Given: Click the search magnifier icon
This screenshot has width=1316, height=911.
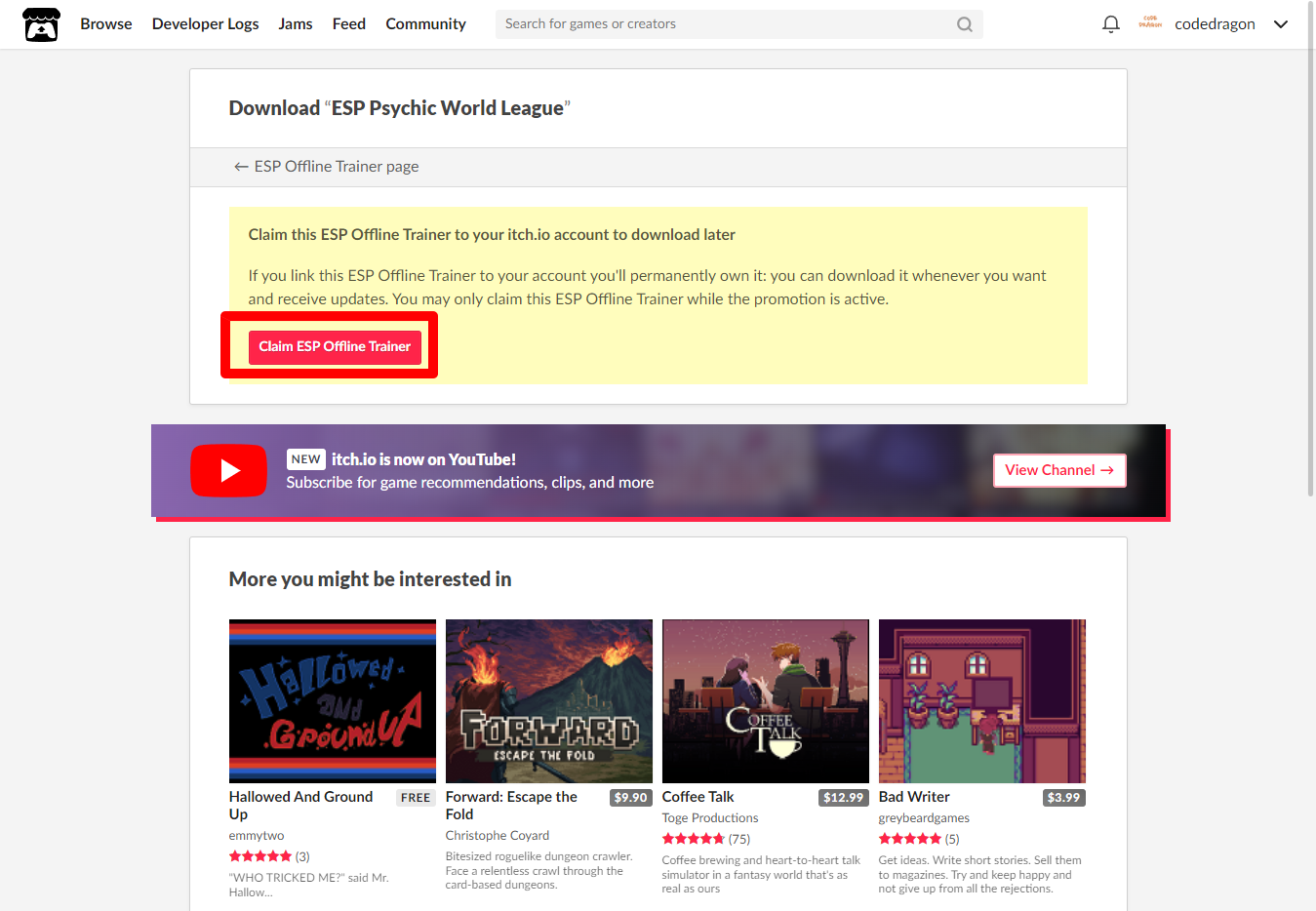Looking at the screenshot, I should pos(965,24).
